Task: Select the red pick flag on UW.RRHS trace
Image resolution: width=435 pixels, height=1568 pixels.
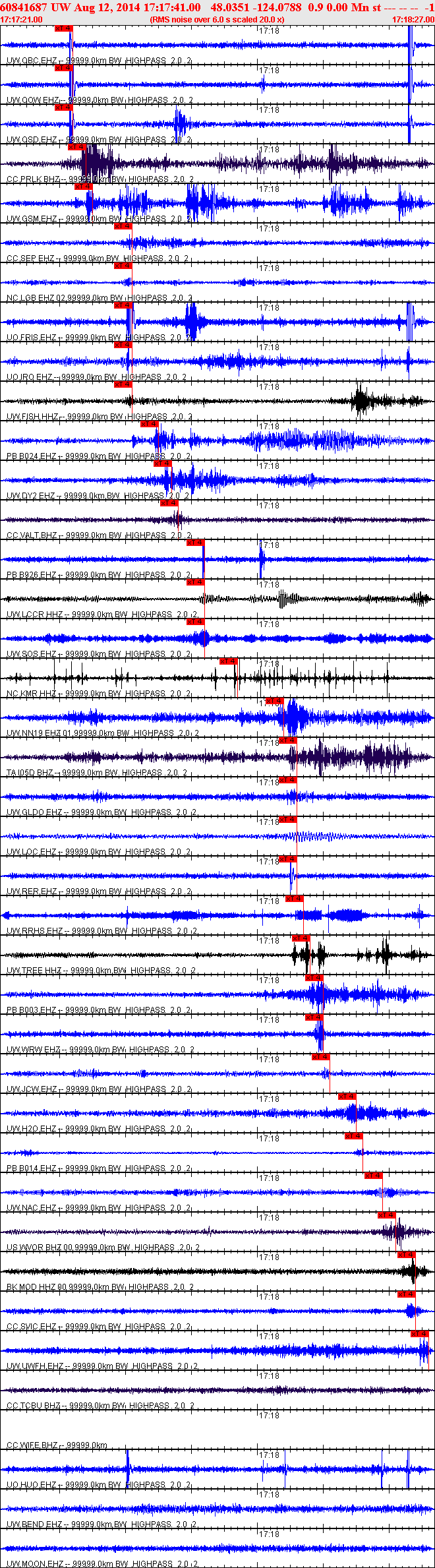Action: (295, 899)
